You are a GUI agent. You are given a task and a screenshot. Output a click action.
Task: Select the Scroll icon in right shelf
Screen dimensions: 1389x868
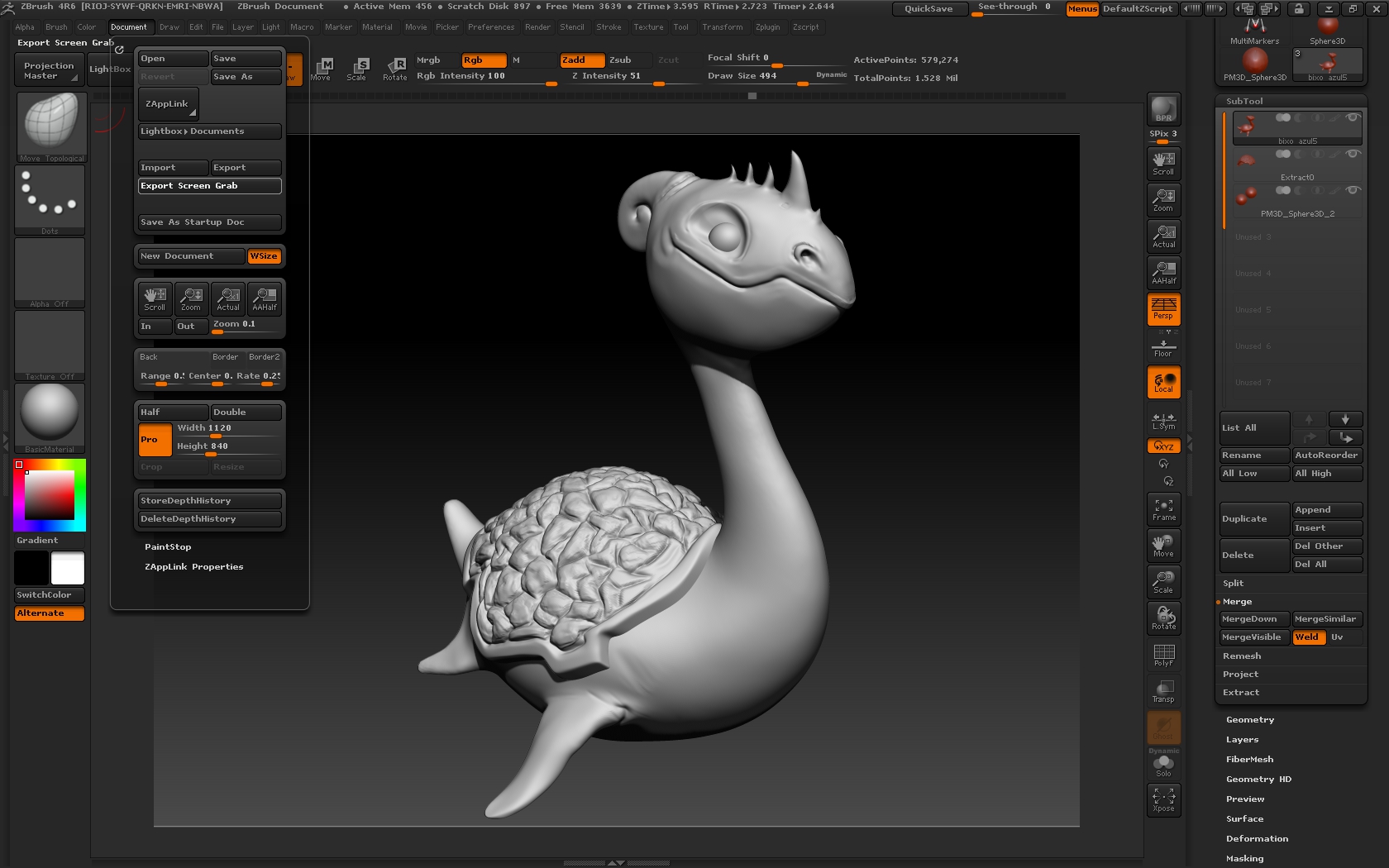tap(1163, 163)
